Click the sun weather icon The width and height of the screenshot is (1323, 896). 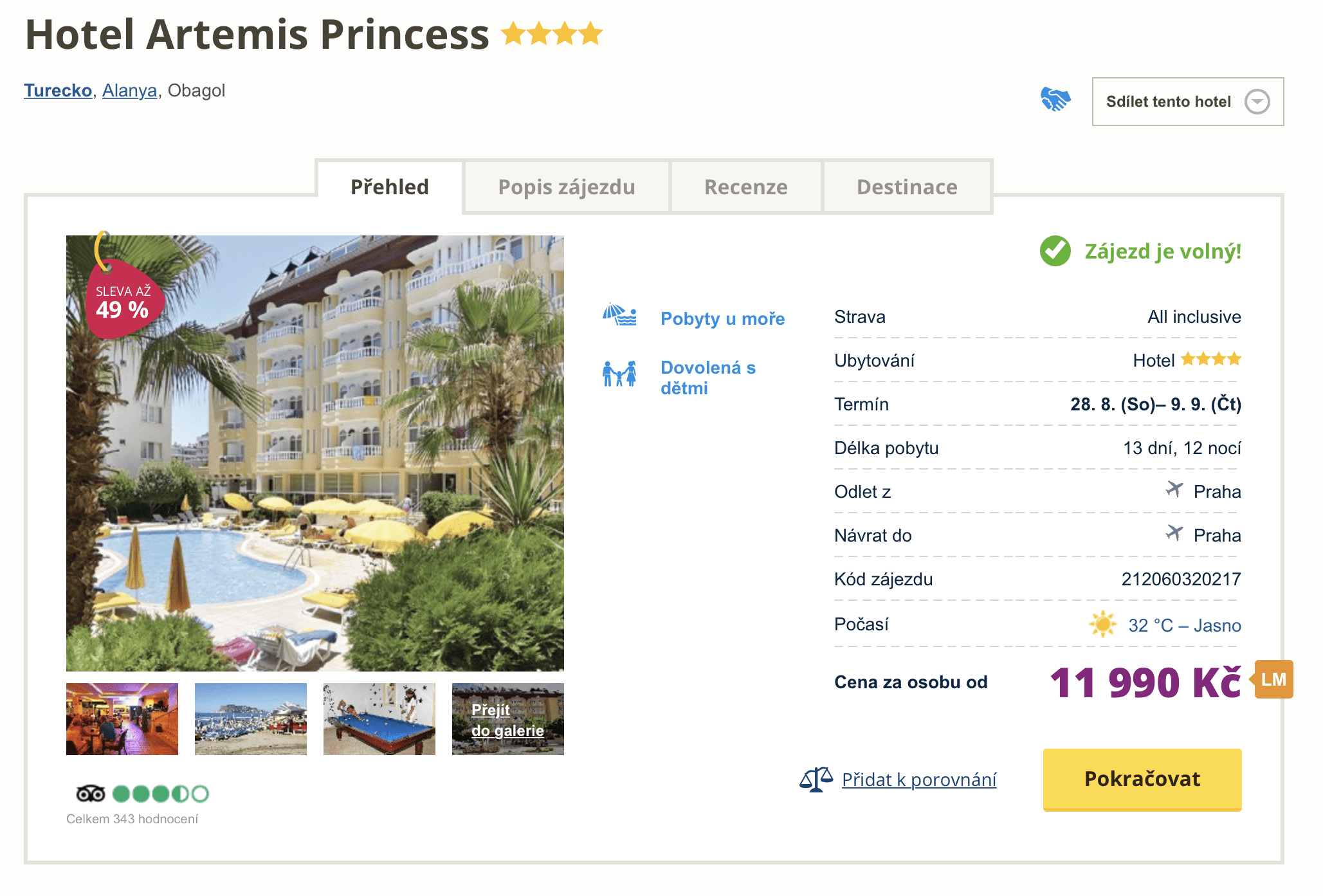(x=1103, y=625)
